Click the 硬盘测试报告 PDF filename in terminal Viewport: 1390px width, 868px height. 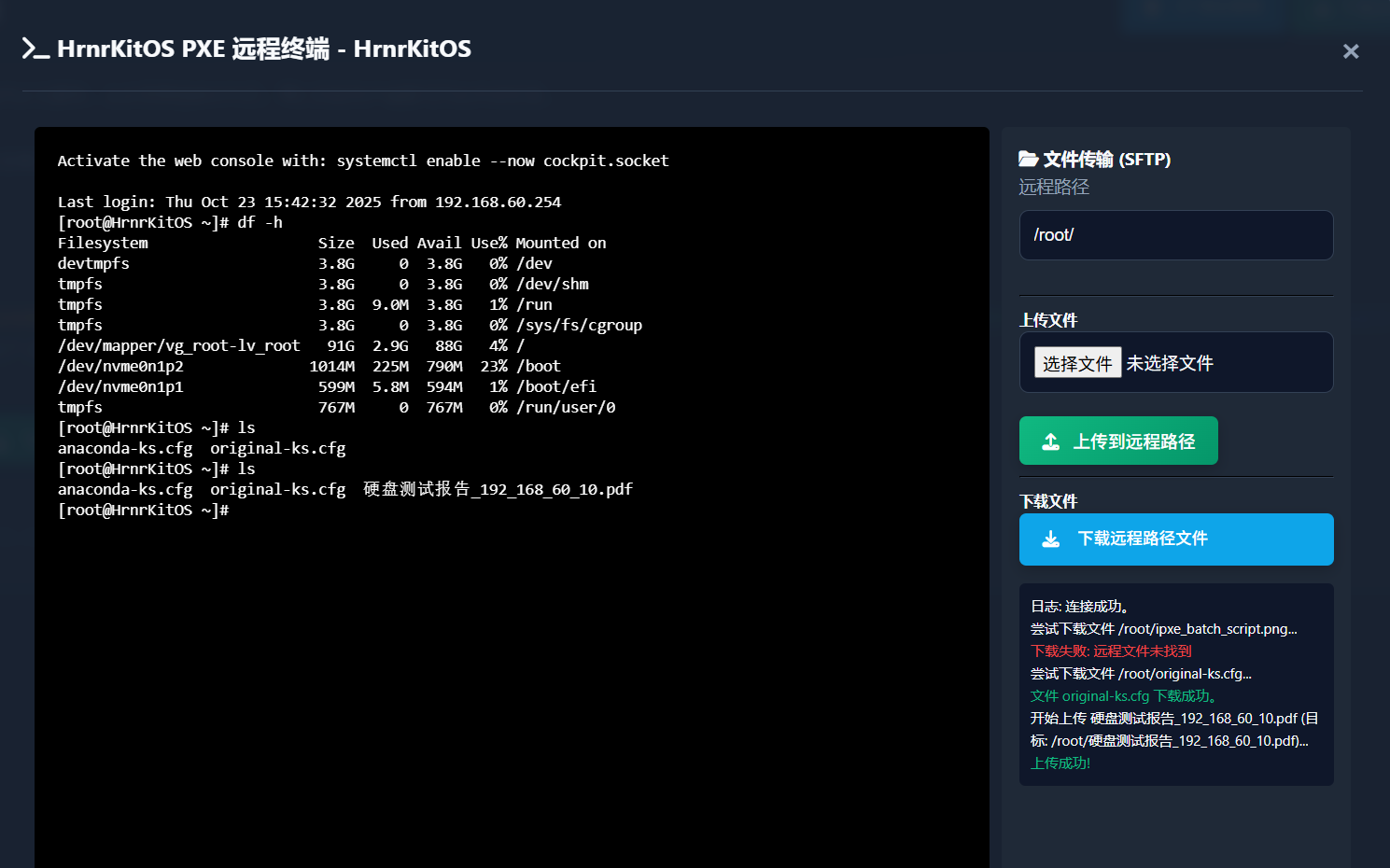498,489
